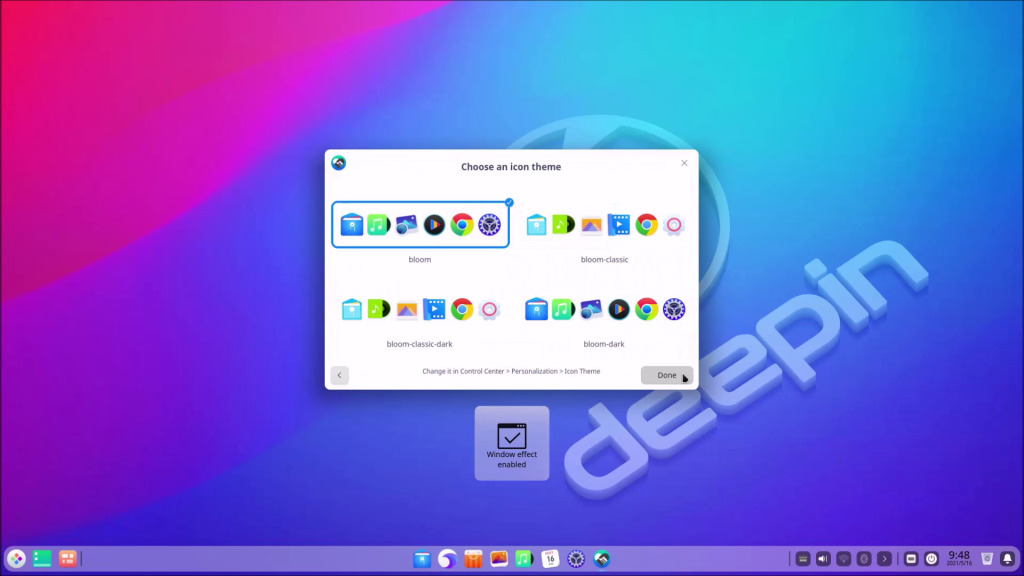Choose the bloom-classic icon theme

(604, 225)
